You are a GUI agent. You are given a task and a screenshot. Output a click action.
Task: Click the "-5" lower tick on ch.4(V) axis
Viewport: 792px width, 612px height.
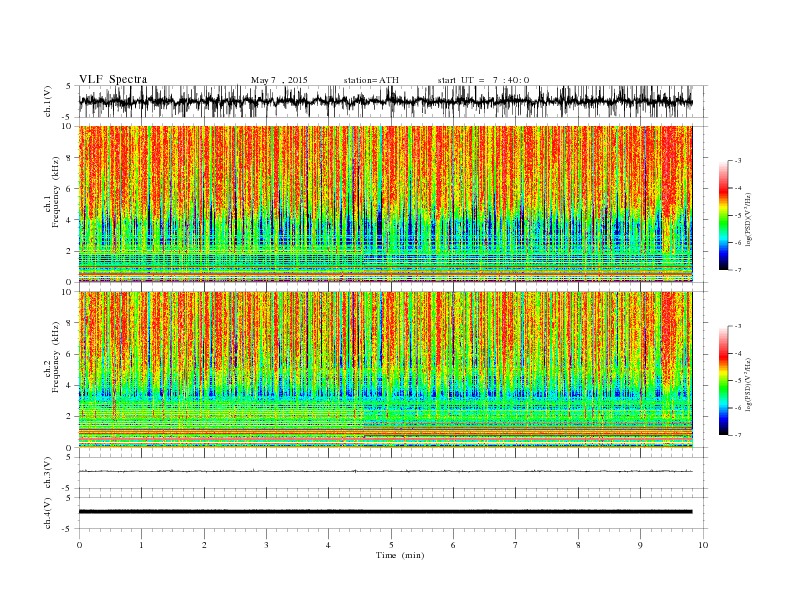(67, 529)
